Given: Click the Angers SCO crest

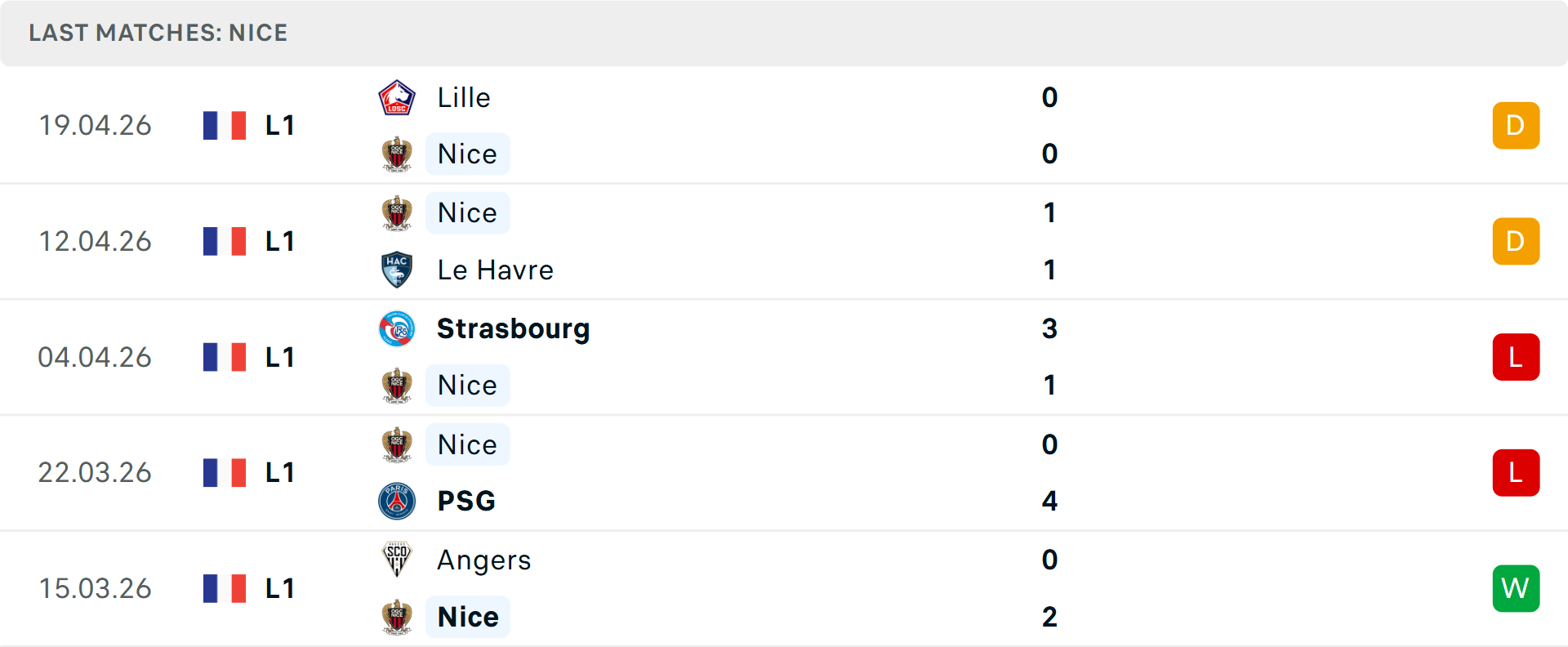Looking at the screenshot, I should tap(397, 560).
